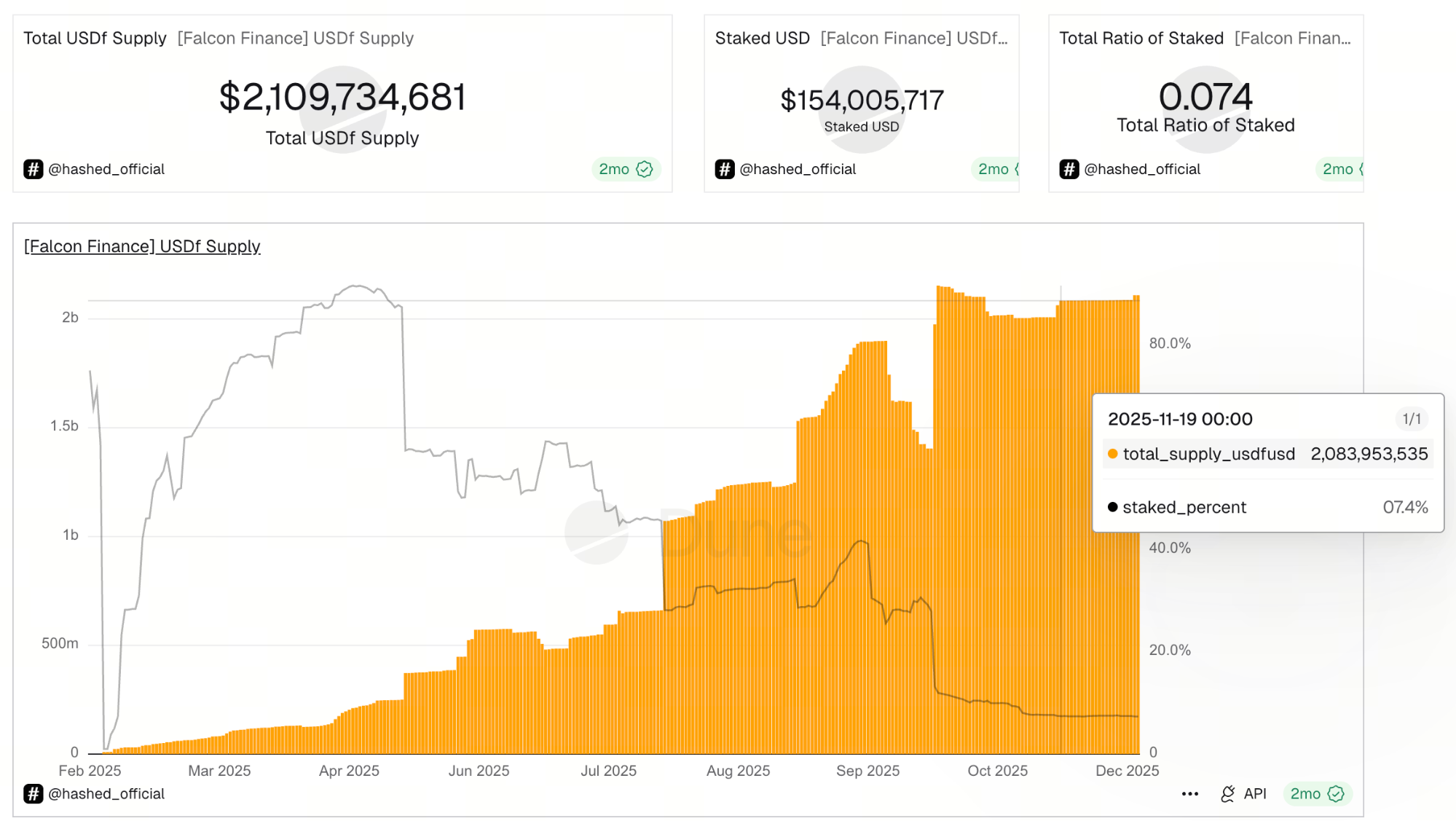Image resolution: width=1456 pixels, height=821 pixels.
Task: Click the hashtag icon on Total USDf Supply card
Action: pyautogui.click(x=32, y=169)
